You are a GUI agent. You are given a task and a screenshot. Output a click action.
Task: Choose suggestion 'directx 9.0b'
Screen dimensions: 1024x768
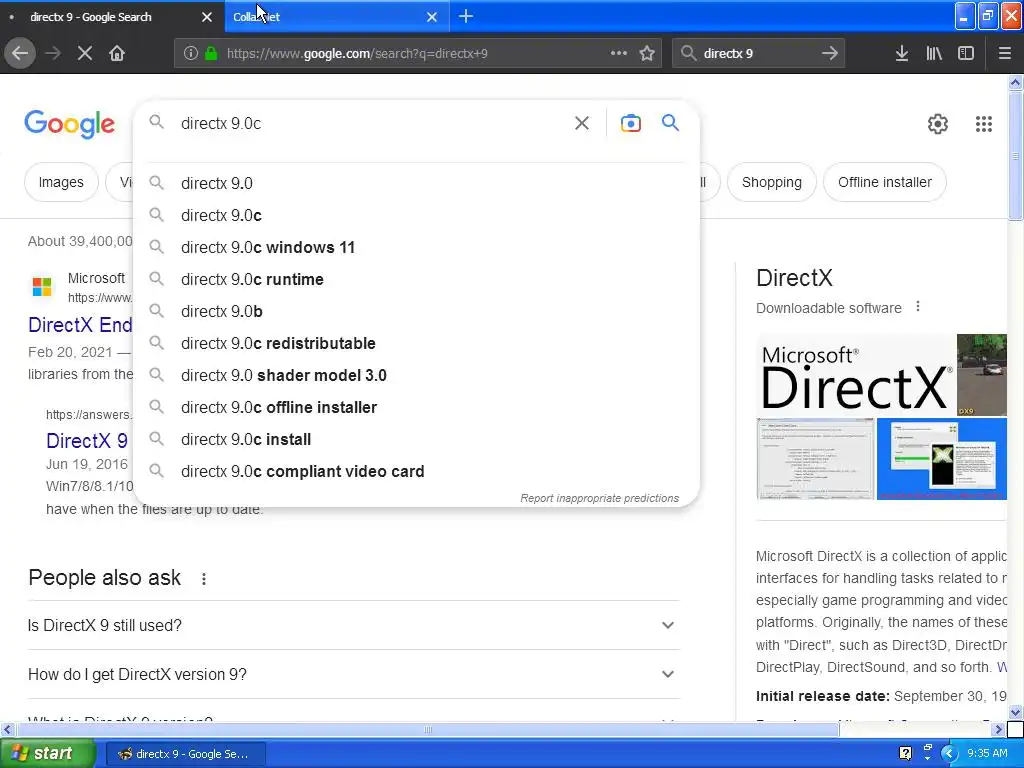click(417, 311)
